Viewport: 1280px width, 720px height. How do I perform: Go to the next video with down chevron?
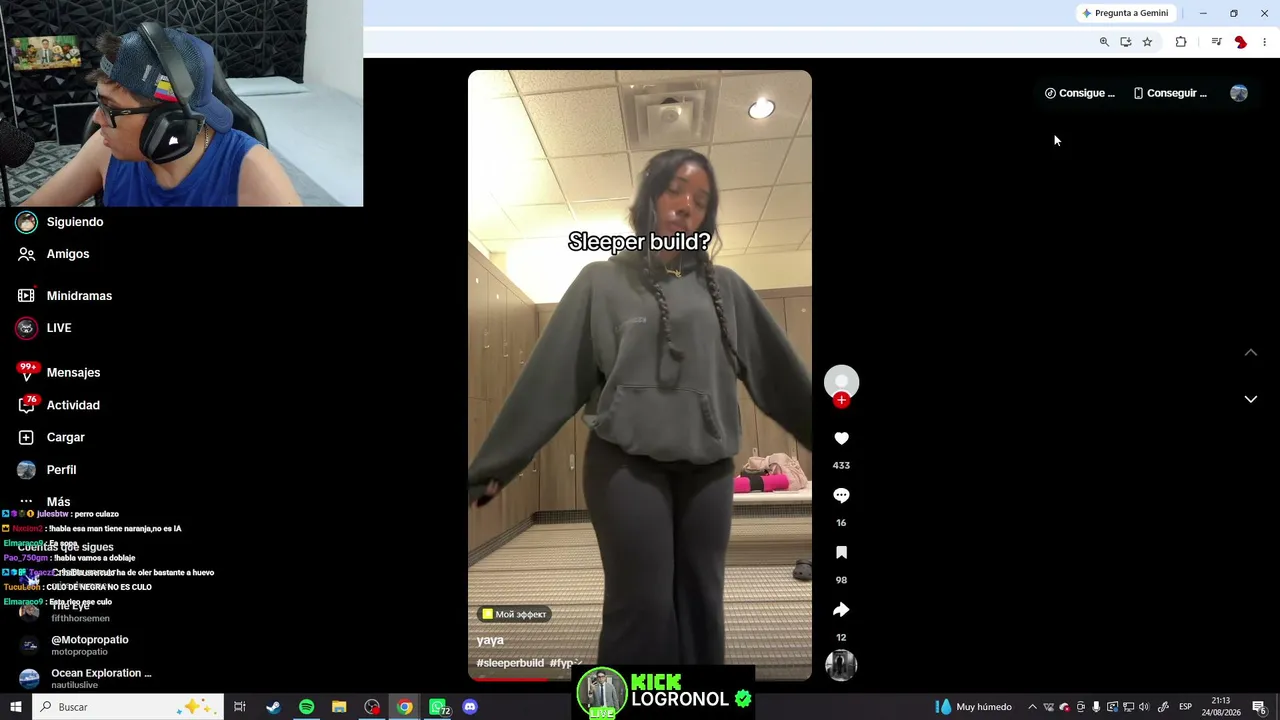pos(1250,399)
